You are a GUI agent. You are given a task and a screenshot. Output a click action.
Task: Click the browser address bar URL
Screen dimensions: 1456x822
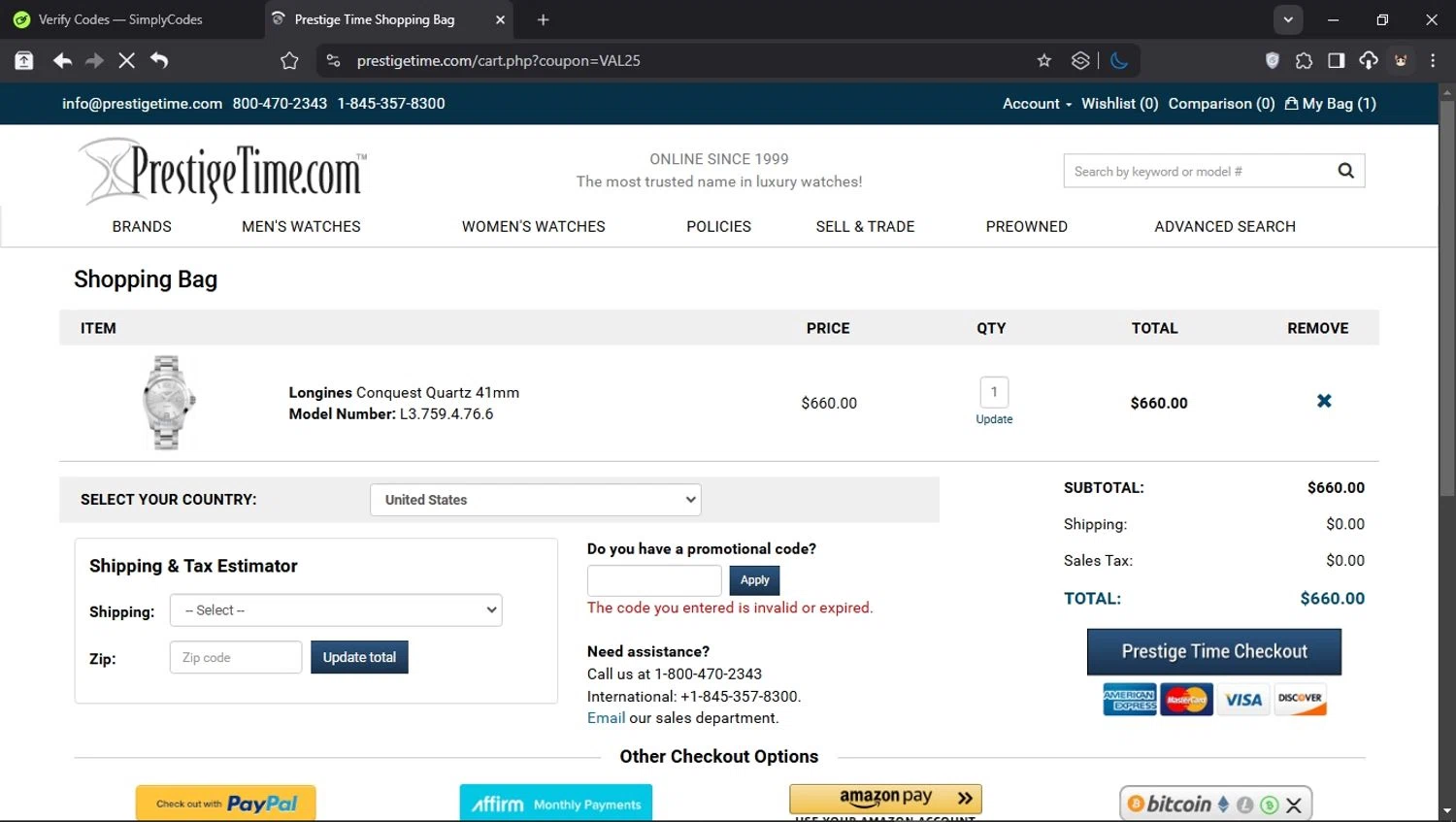tap(499, 60)
